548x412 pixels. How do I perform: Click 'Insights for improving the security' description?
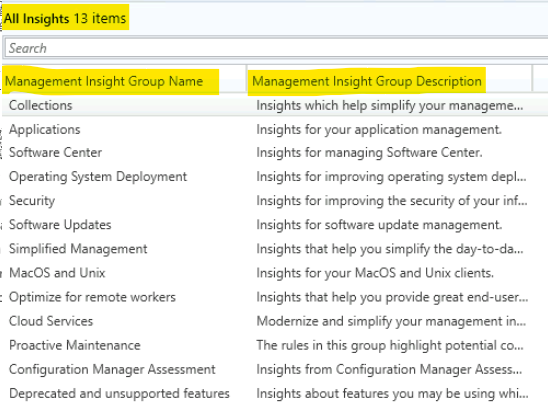[392, 201]
